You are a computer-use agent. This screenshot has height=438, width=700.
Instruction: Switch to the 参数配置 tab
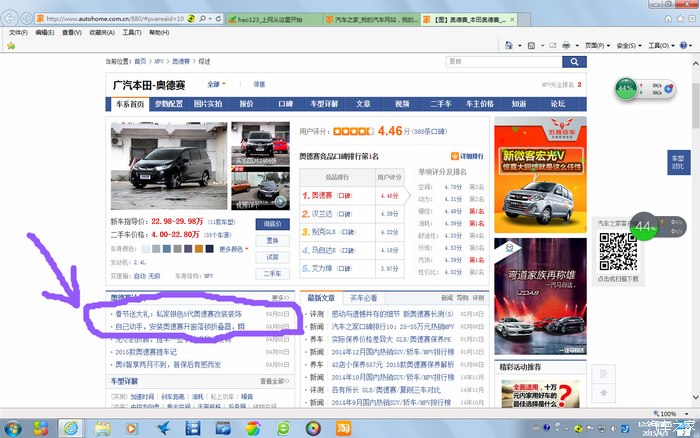(x=169, y=103)
